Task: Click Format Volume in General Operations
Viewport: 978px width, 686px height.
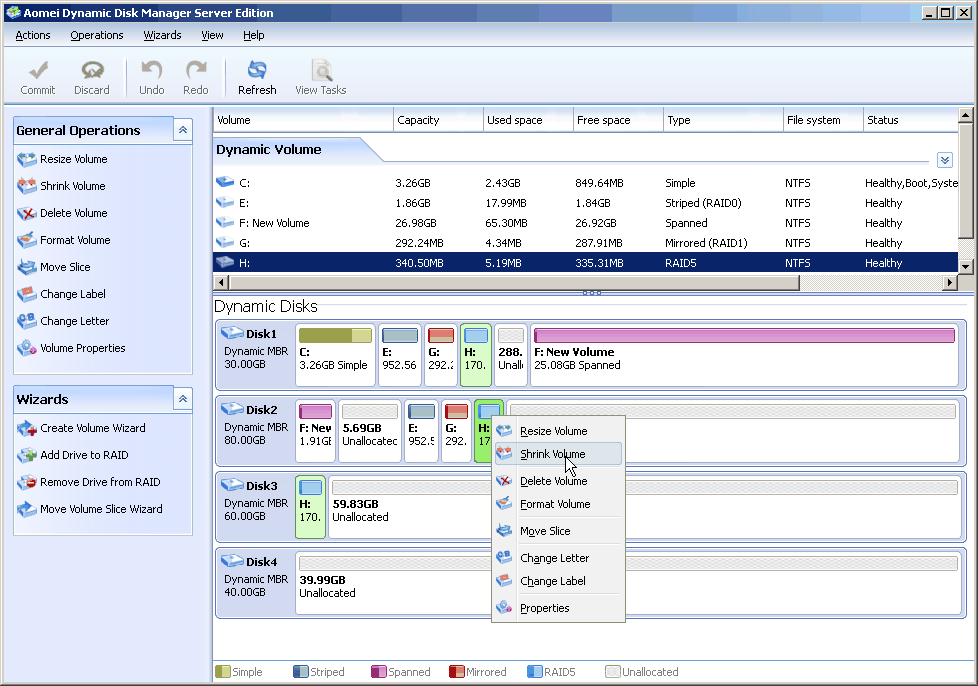Action: [x=75, y=240]
